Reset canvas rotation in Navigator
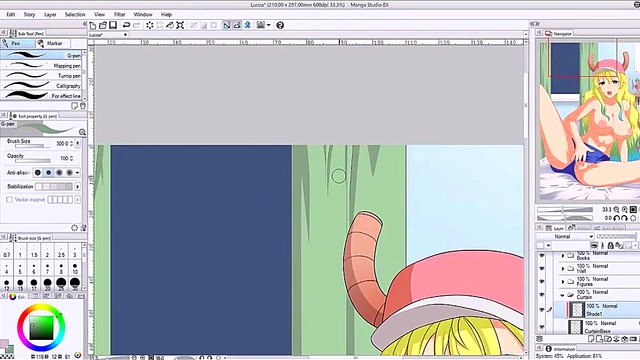This screenshot has width=640, height=360. [633, 218]
